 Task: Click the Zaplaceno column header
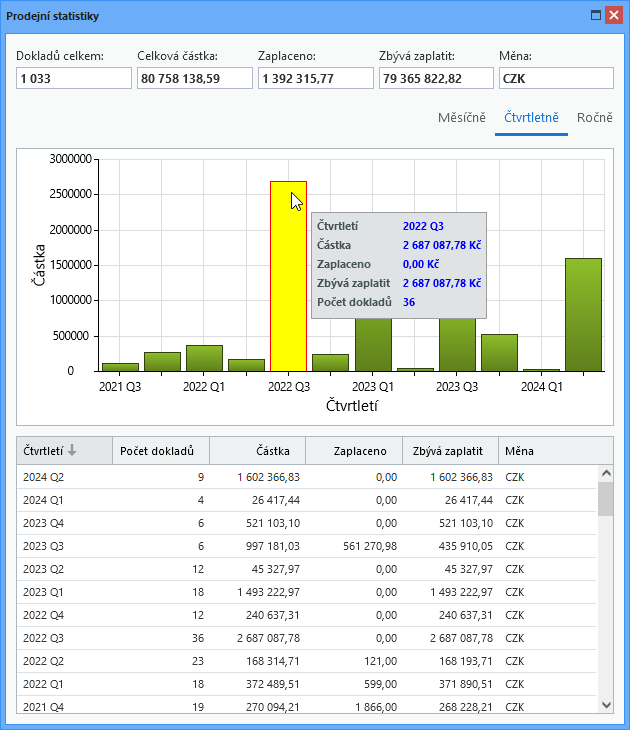point(354,451)
